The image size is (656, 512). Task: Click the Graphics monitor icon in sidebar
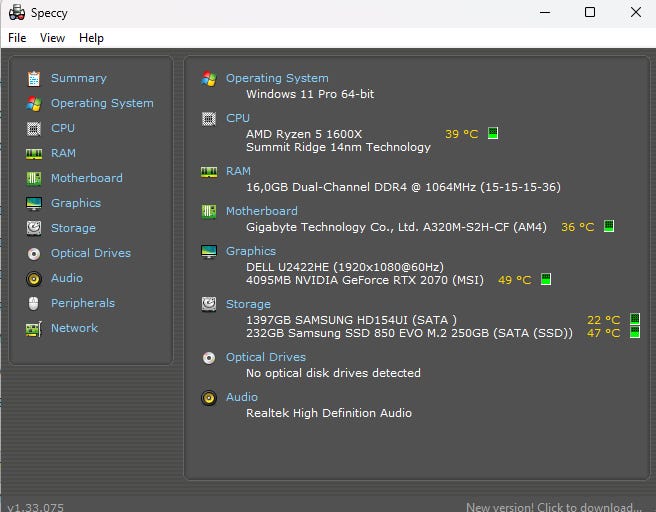coord(34,204)
